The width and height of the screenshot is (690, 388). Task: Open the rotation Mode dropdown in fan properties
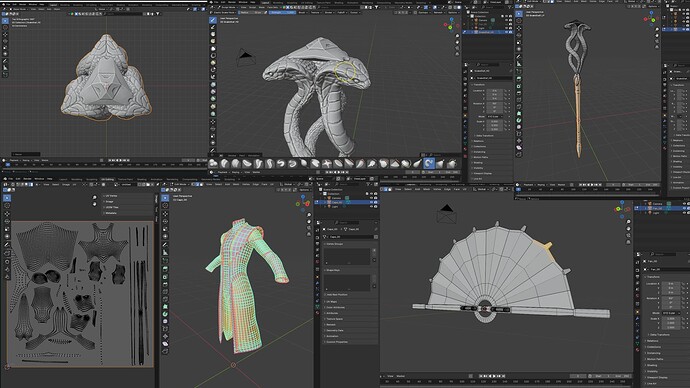coord(672,313)
